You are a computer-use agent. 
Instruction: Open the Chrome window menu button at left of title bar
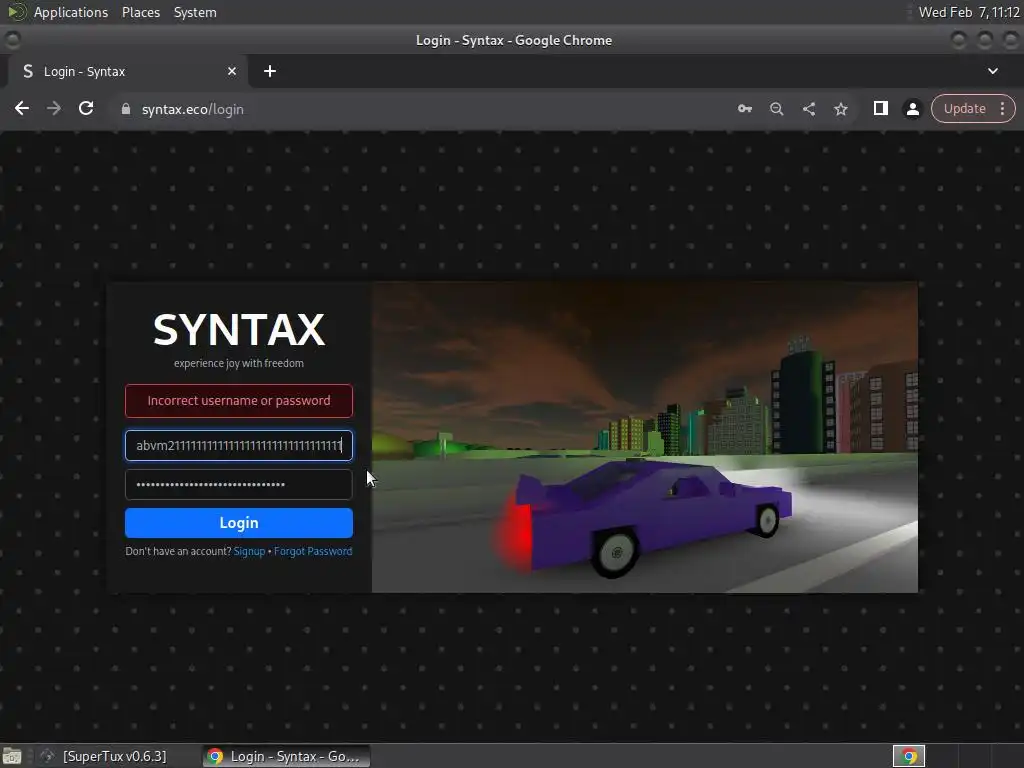coord(12,40)
